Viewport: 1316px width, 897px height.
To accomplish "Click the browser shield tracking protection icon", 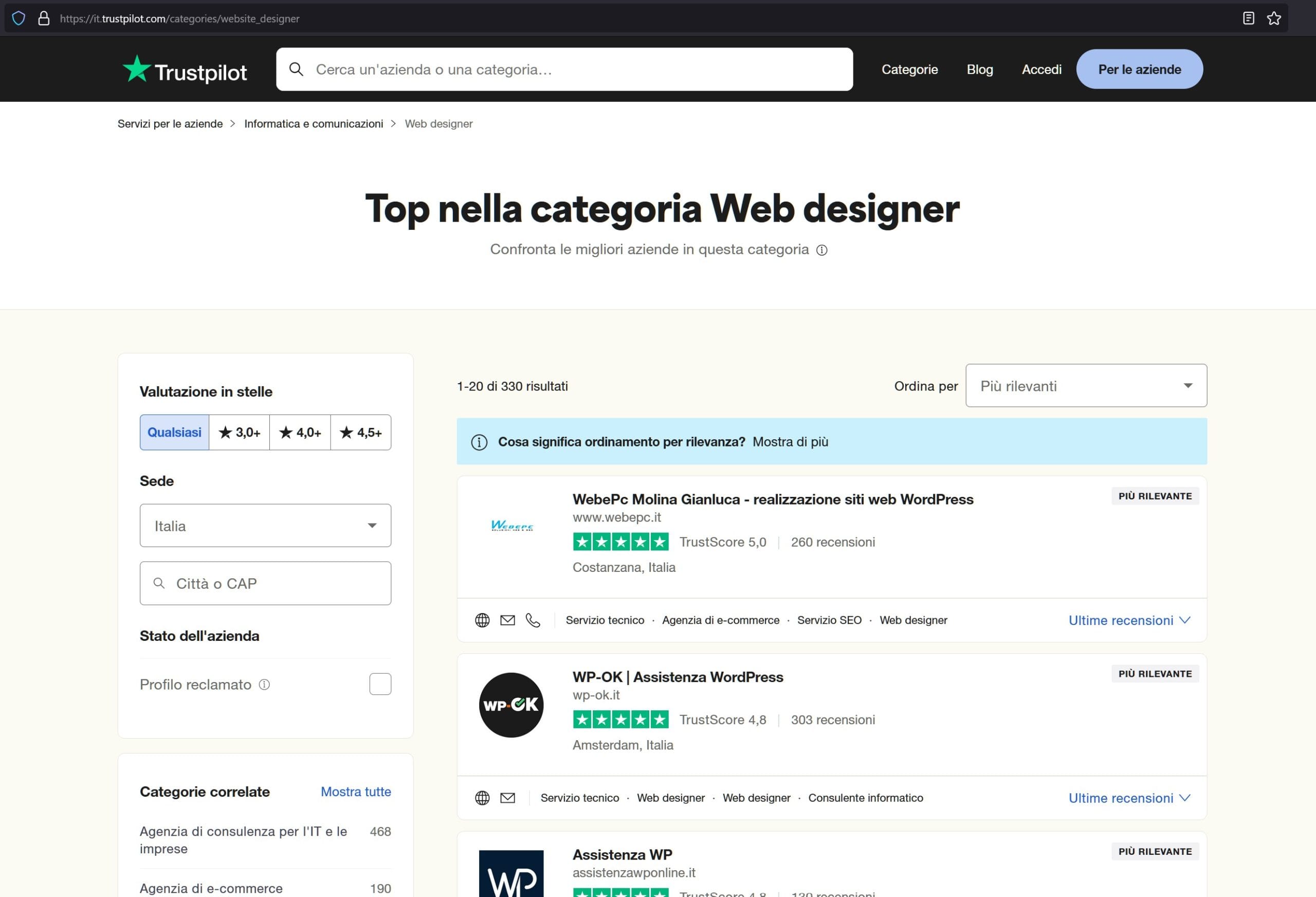I will click(x=19, y=18).
